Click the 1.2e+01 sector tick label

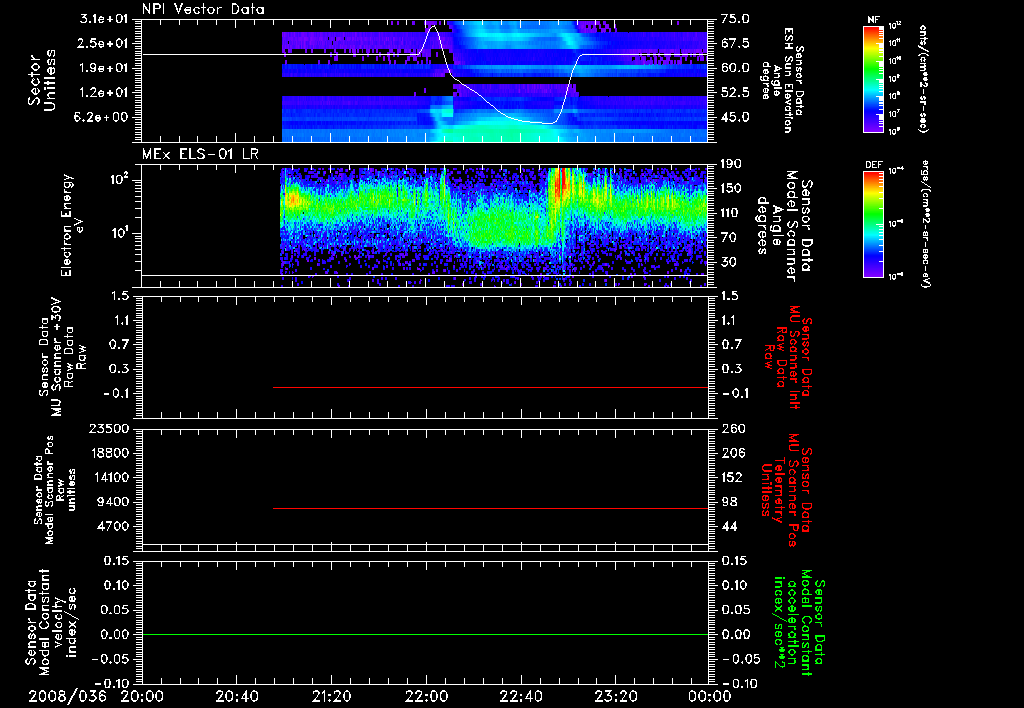[x=105, y=93]
